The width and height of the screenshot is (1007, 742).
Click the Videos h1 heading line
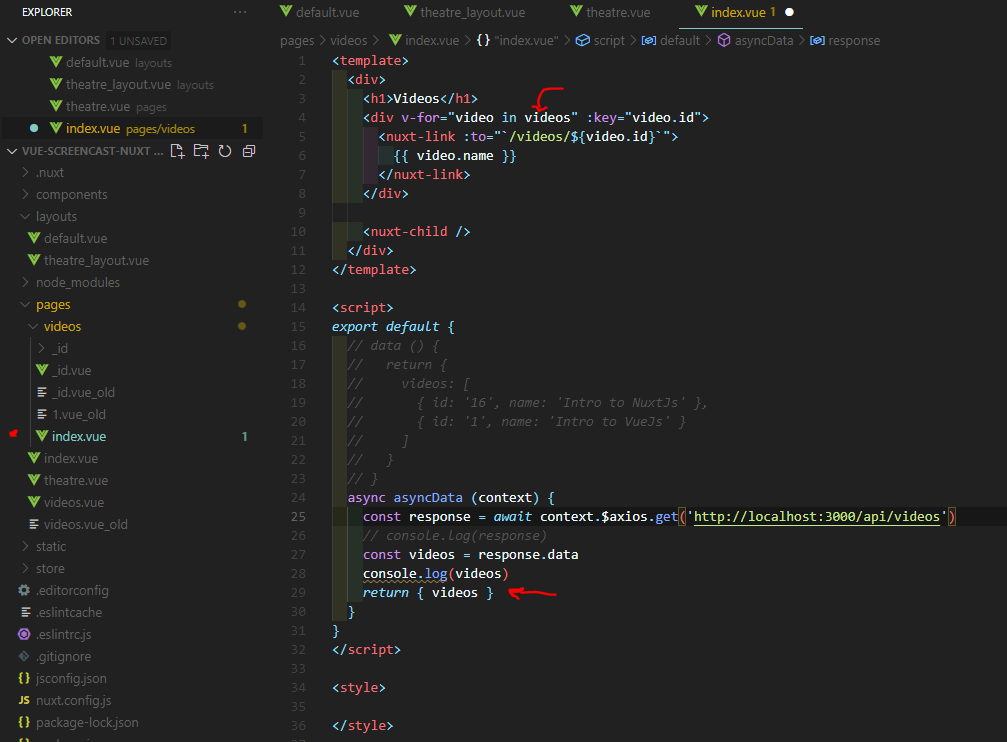pos(420,99)
